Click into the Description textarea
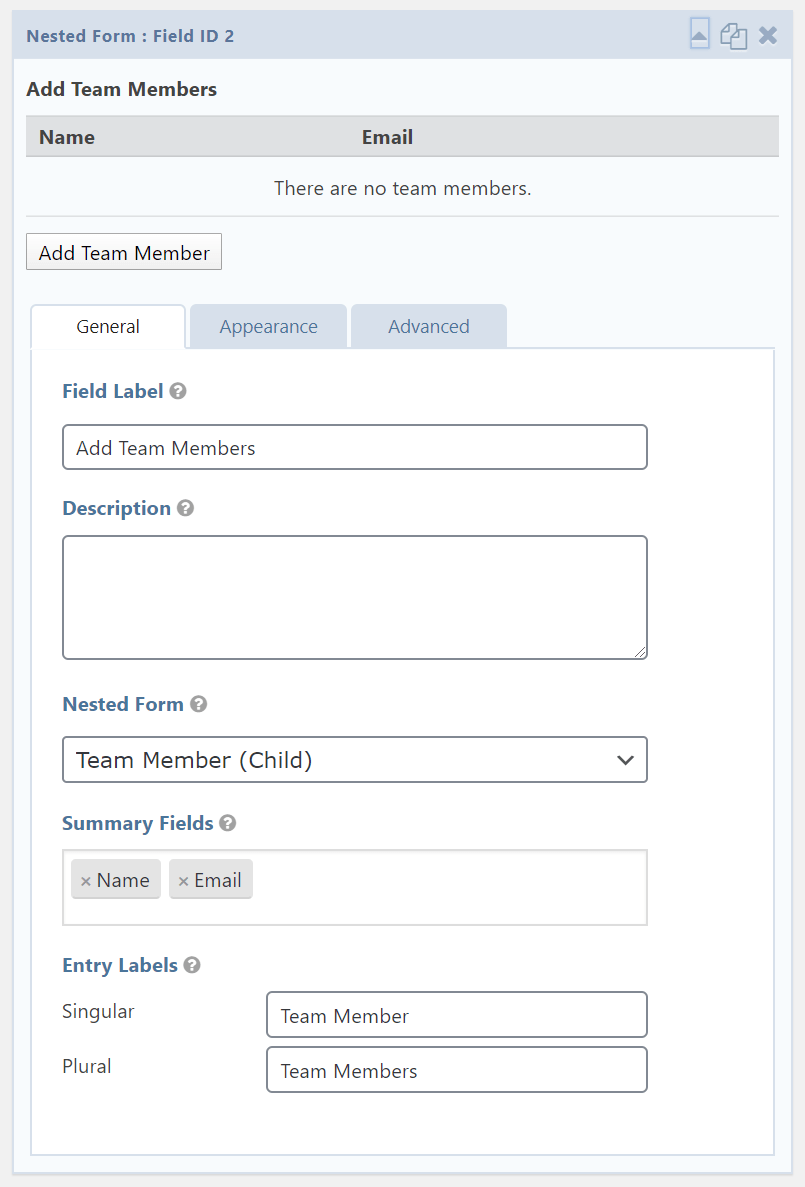 click(x=354, y=597)
